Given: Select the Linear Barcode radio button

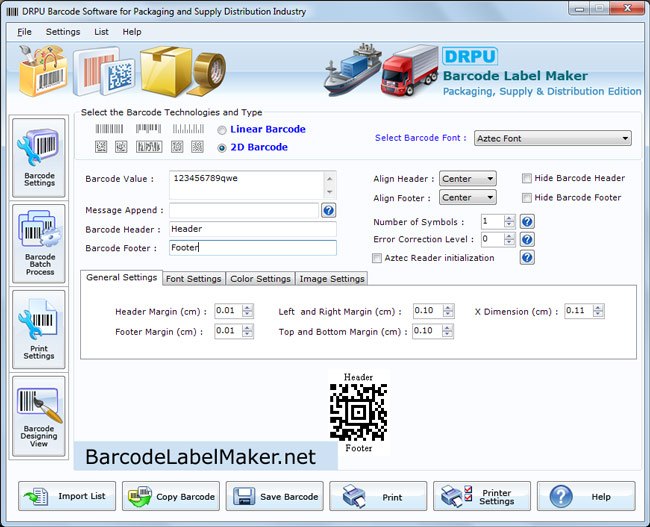Looking at the screenshot, I should [x=222, y=130].
